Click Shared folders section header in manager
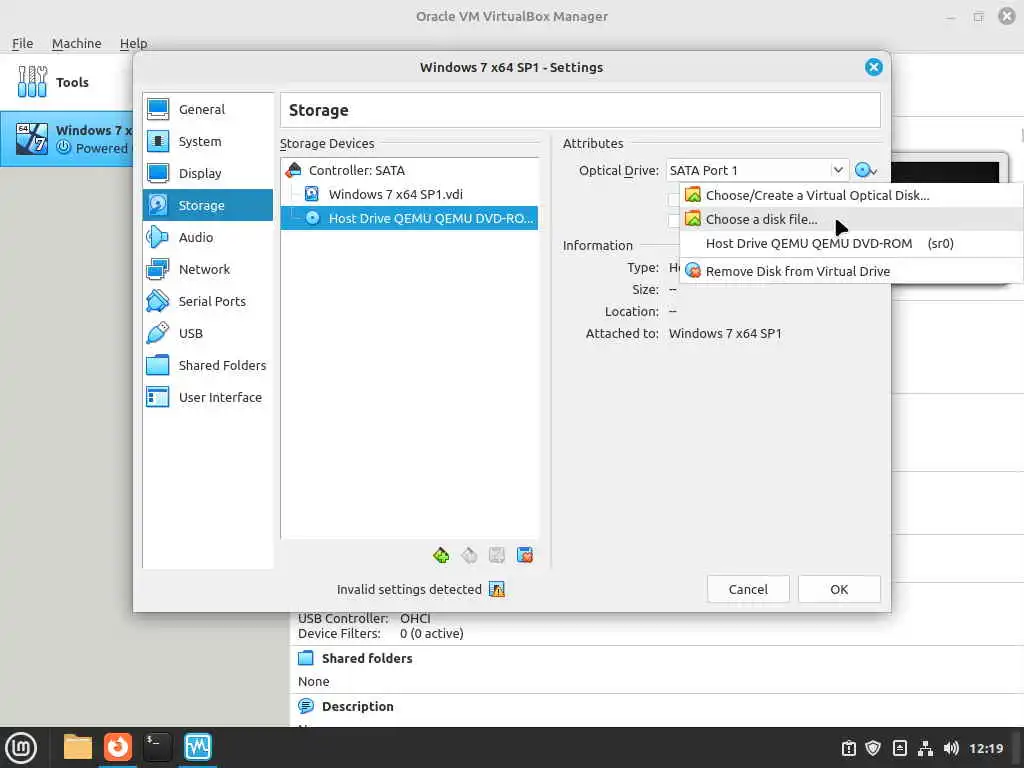This screenshot has height=768, width=1024. (x=367, y=658)
